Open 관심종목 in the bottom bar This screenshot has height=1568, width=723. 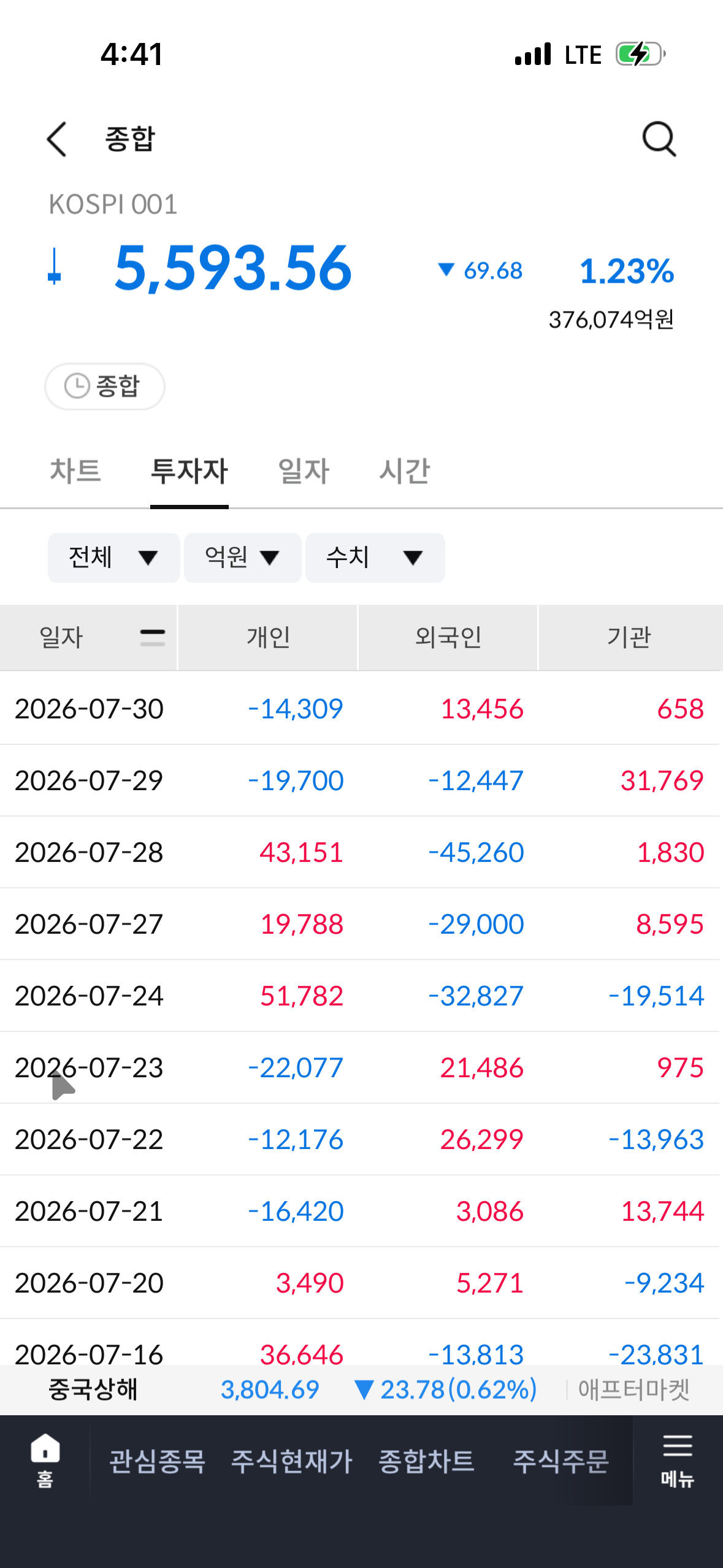pos(157,1461)
